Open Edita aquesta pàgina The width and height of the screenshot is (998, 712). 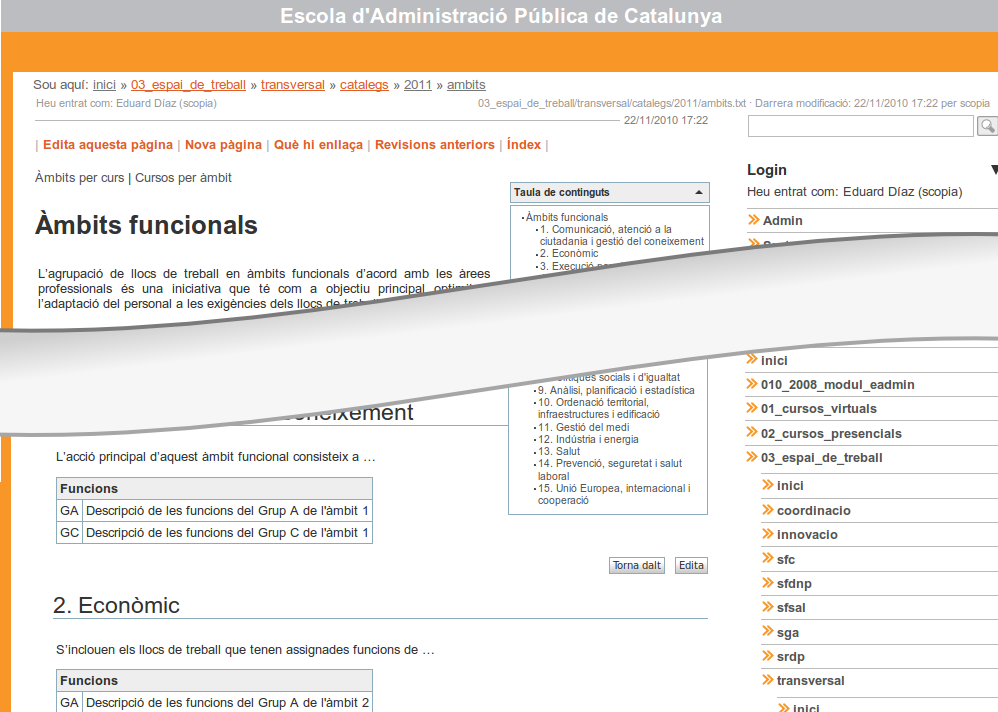108,145
